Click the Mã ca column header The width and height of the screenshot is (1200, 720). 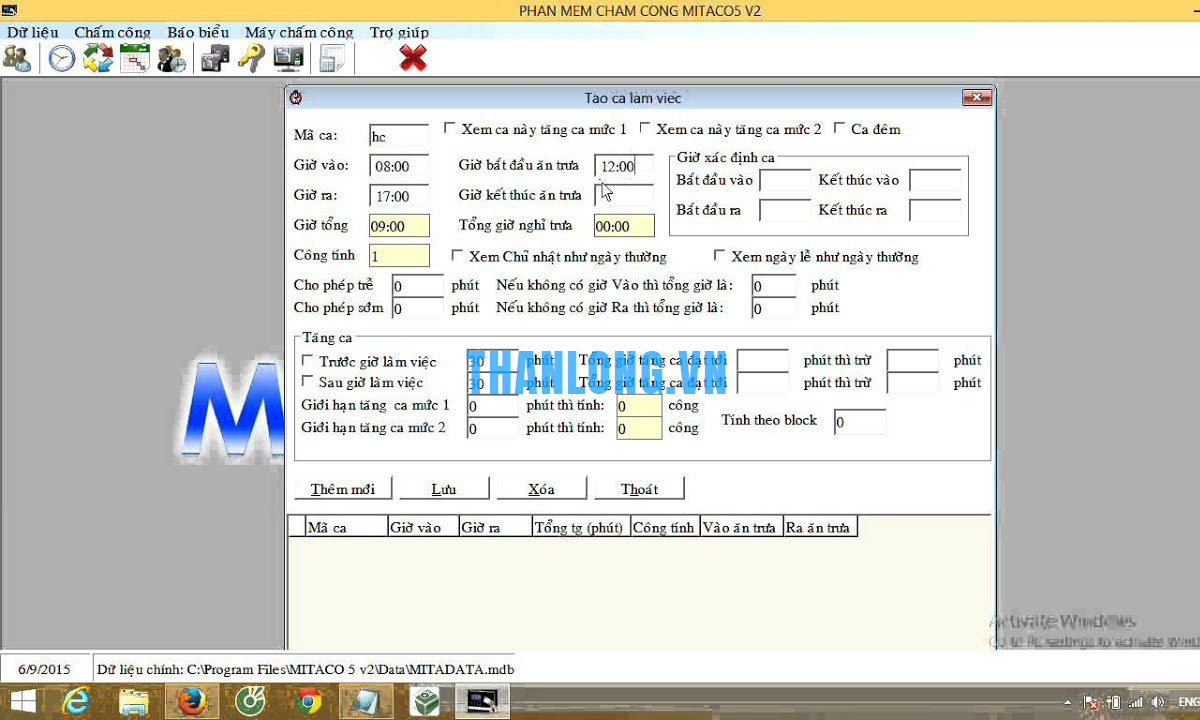346,527
